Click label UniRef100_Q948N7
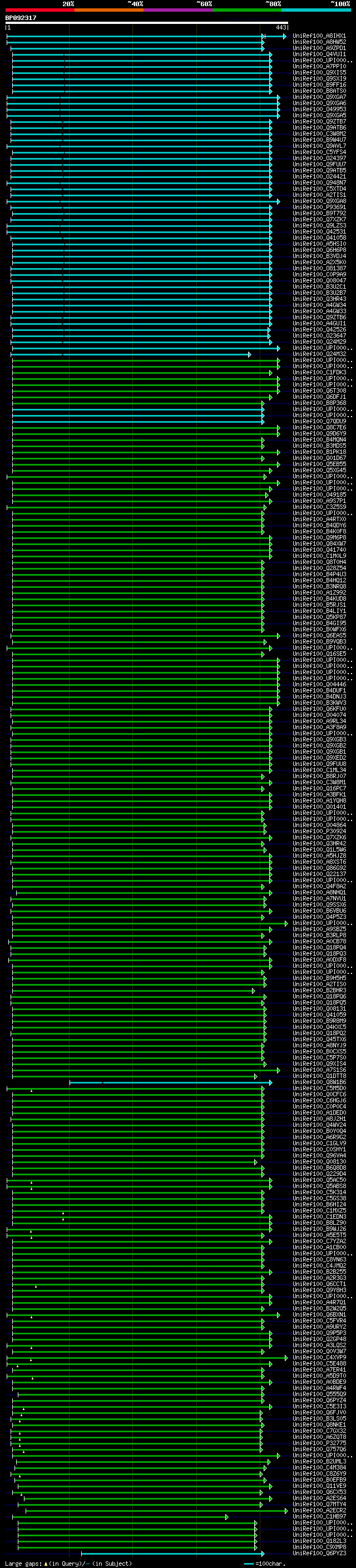 point(319,182)
